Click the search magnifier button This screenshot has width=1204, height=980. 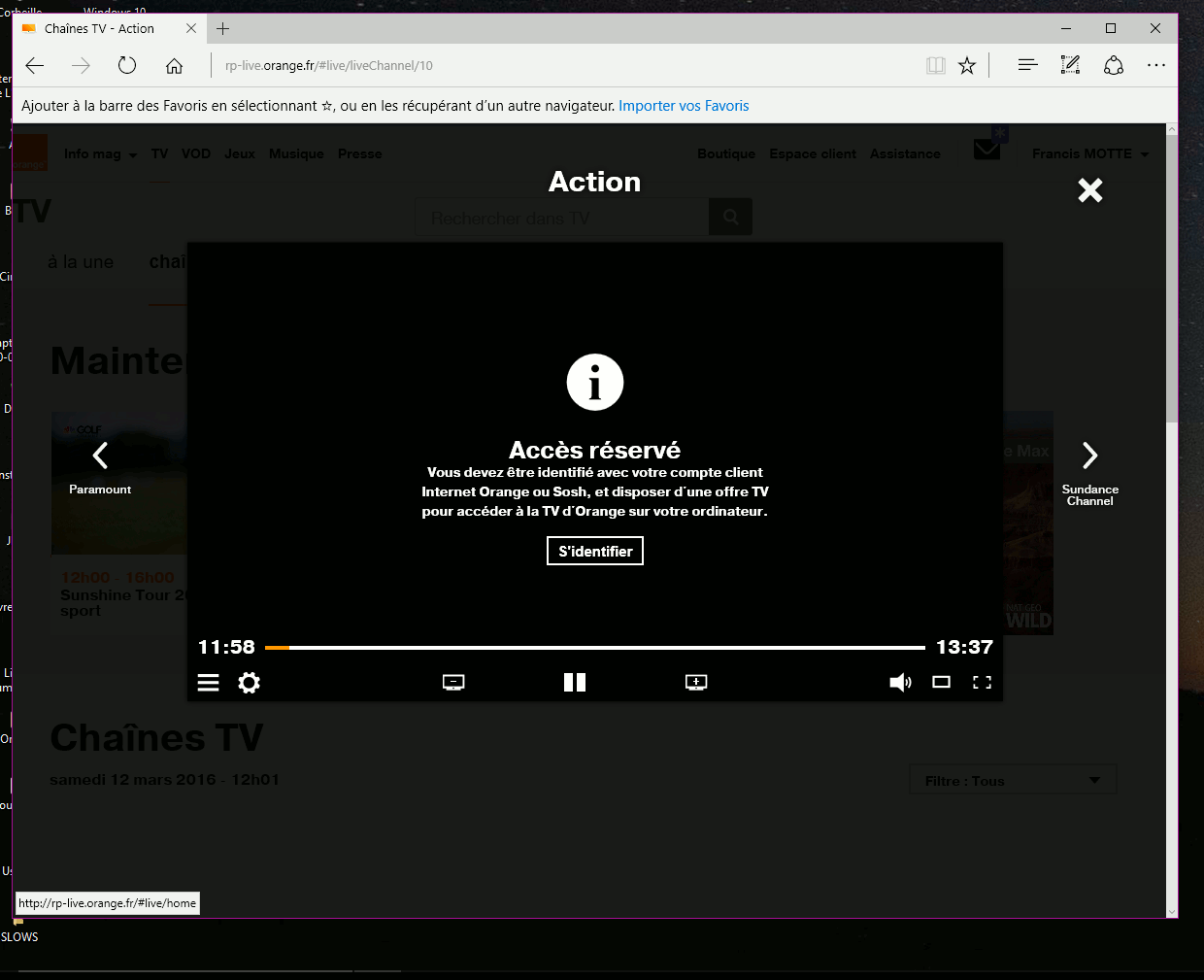[730, 218]
